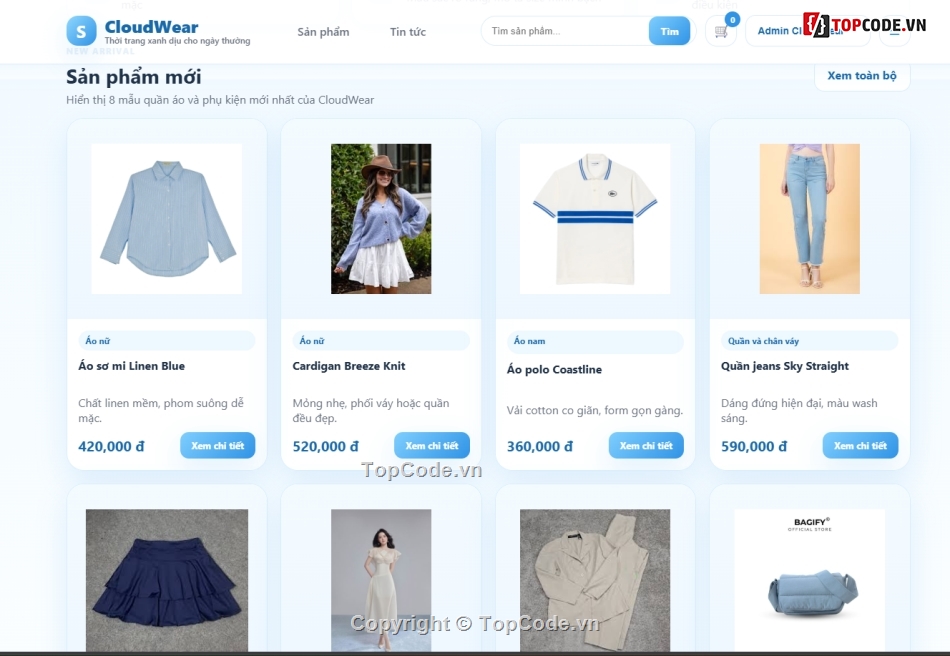The image size is (950, 656).
Task: Click the Áo sơ mi Linen Blue title
Action: [x=131, y=366]
